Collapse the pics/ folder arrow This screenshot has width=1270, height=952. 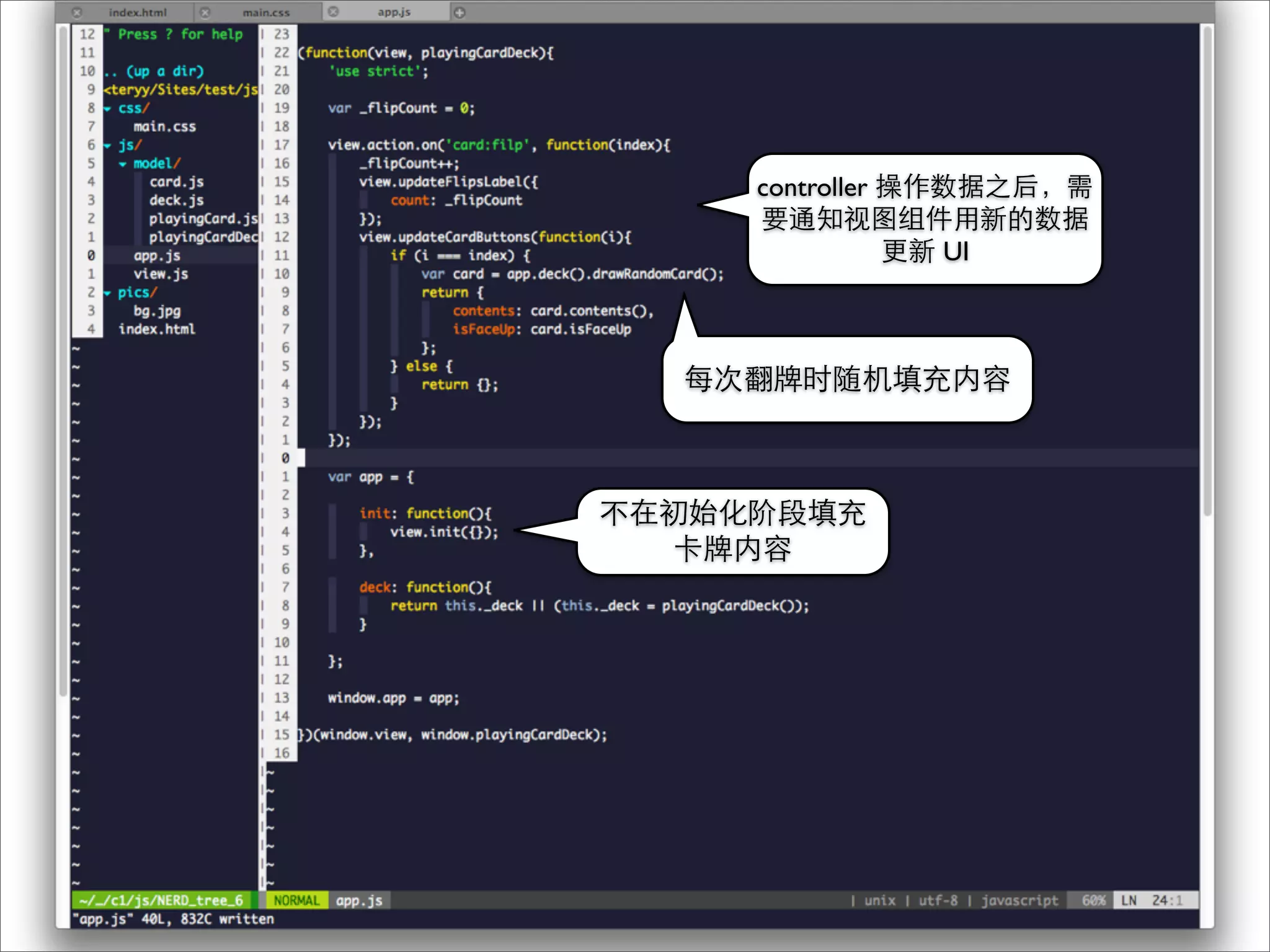[108, 293]
